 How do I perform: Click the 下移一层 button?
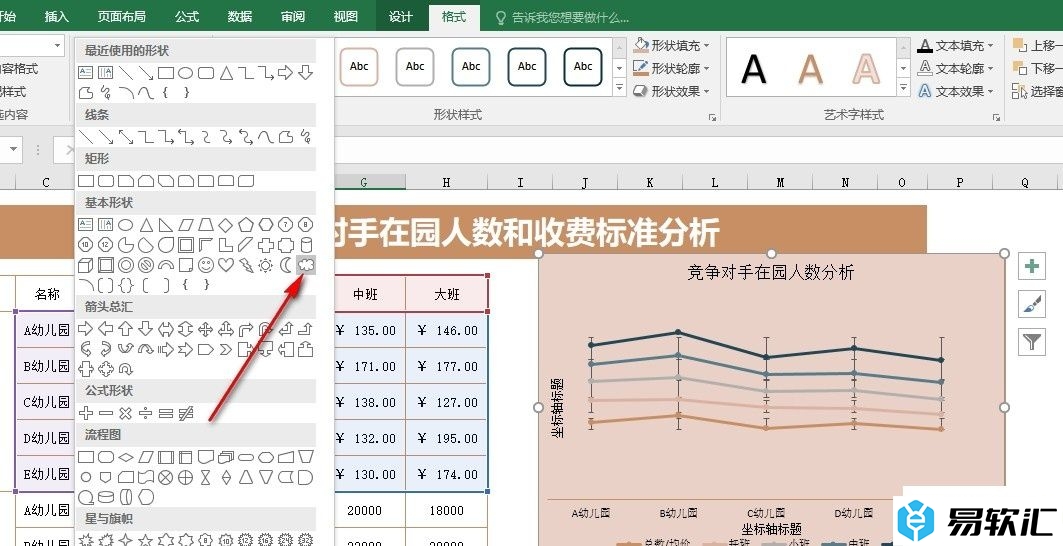[x=1037, y=68]
